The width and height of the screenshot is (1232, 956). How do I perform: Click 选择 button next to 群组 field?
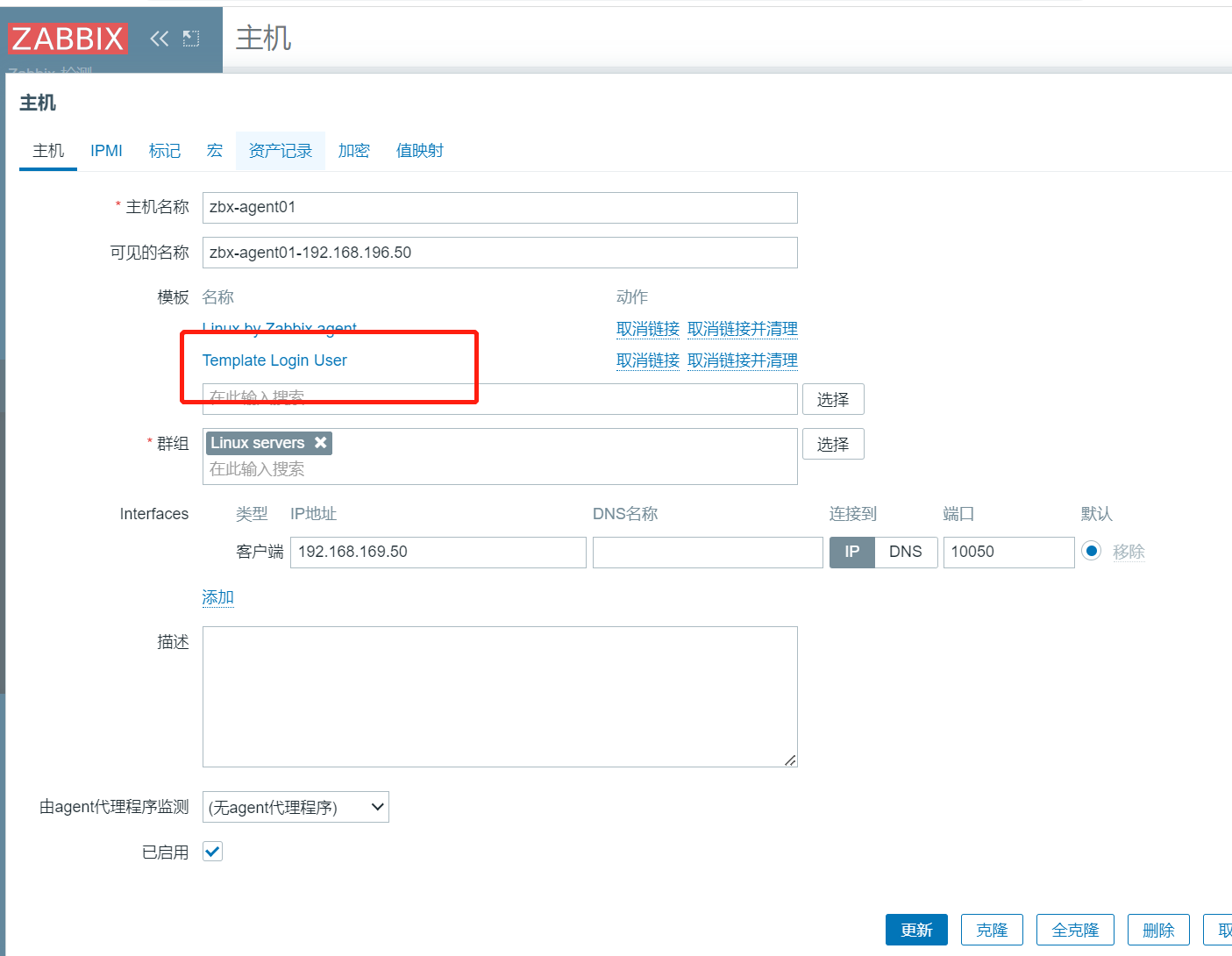coord(833,444)
